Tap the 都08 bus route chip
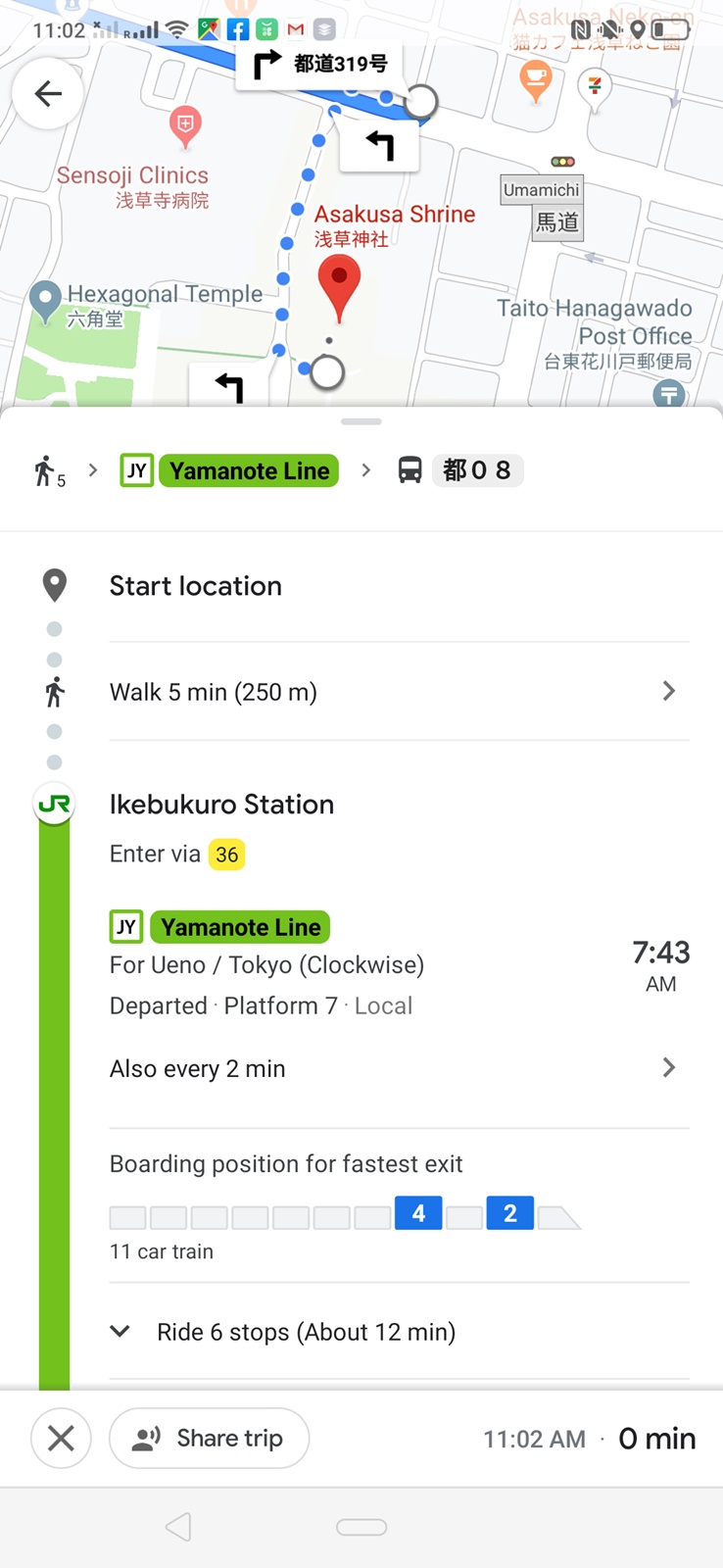 [x=477, y=470]
